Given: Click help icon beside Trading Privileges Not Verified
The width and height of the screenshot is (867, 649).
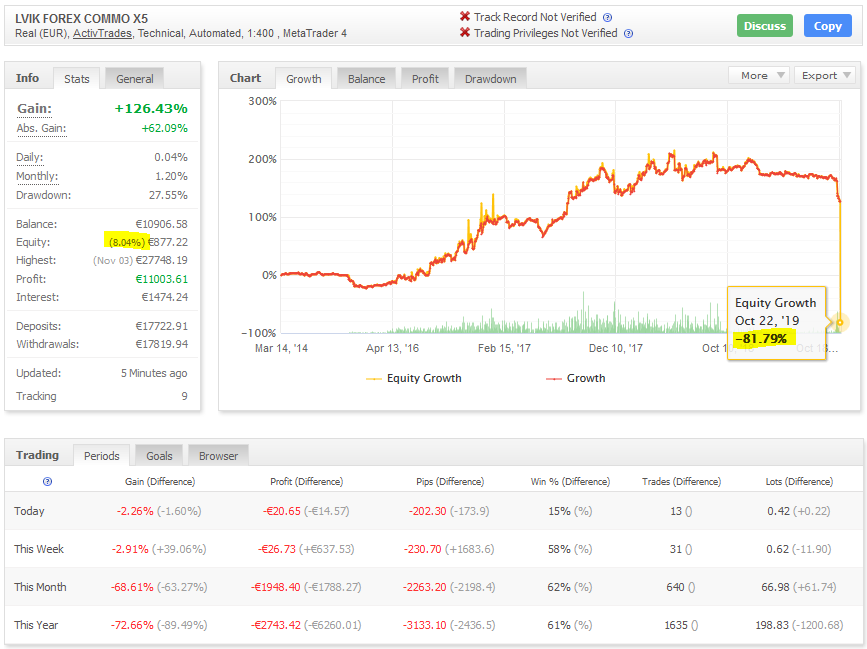Looking at the screenshot, I should [x=628, y=33].
